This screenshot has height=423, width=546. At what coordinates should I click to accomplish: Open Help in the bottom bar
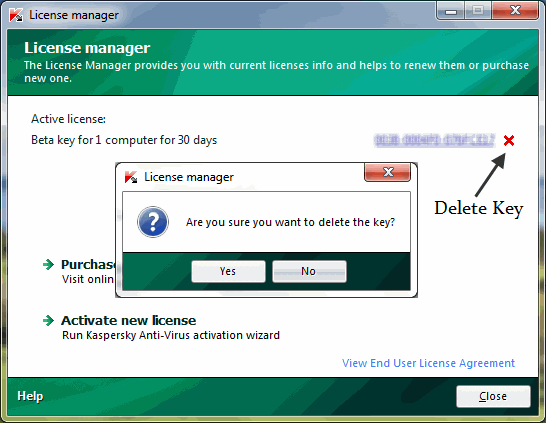(30, 396)
